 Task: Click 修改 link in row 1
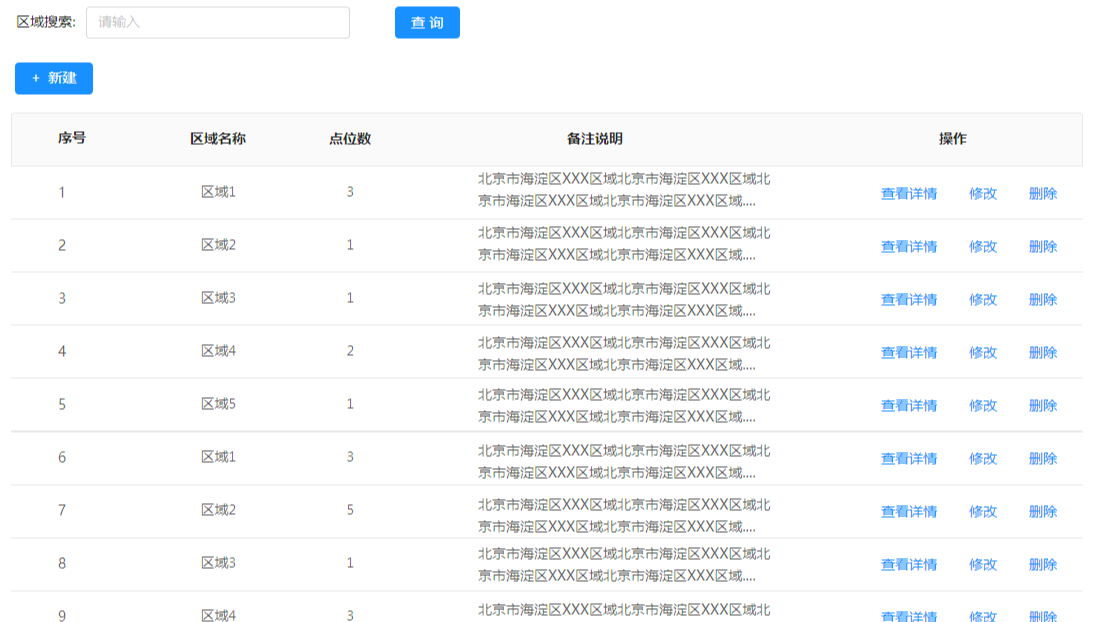click(982, 194)
